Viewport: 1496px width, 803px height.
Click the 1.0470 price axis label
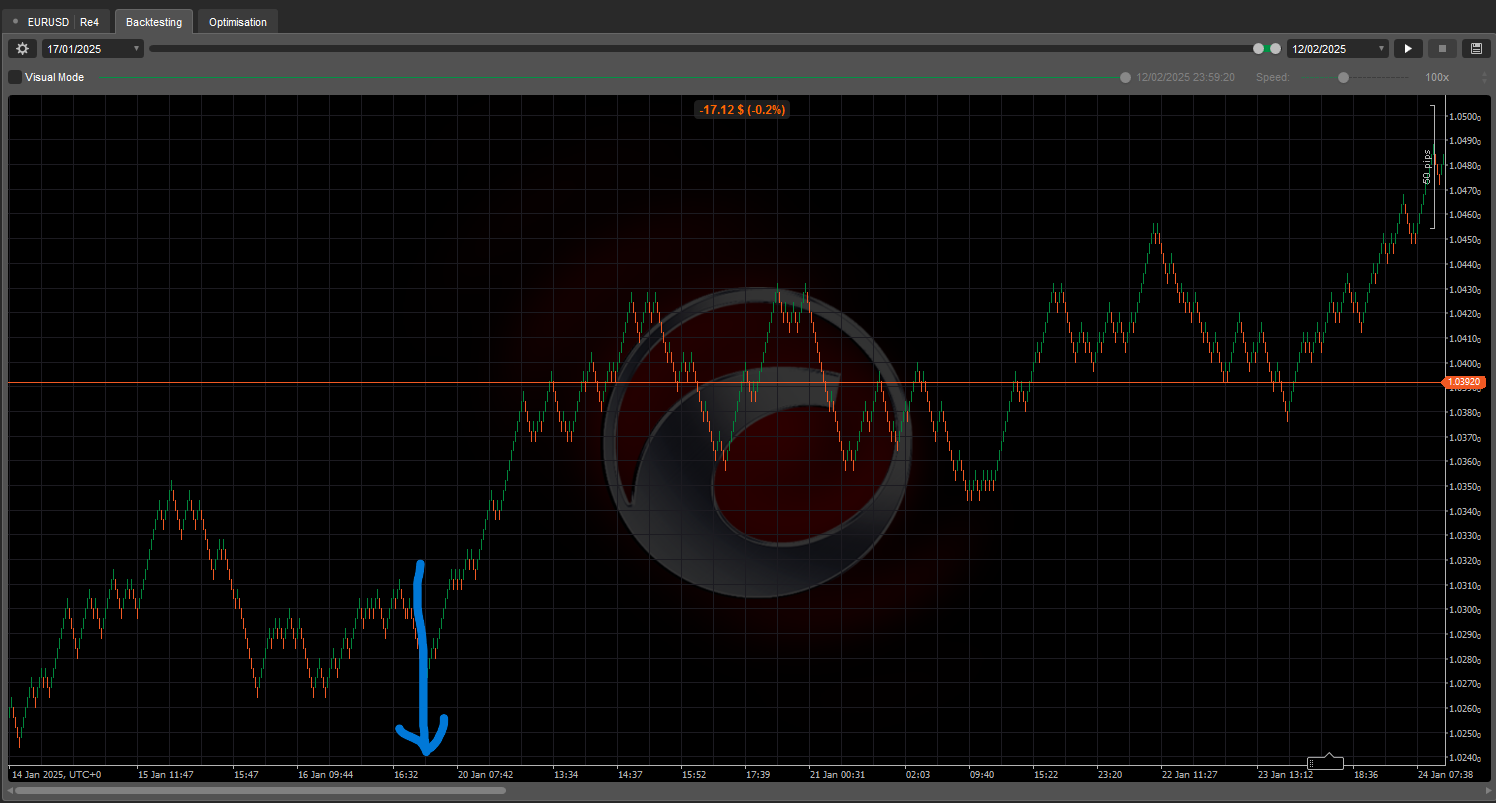(x=1463, y=191)
